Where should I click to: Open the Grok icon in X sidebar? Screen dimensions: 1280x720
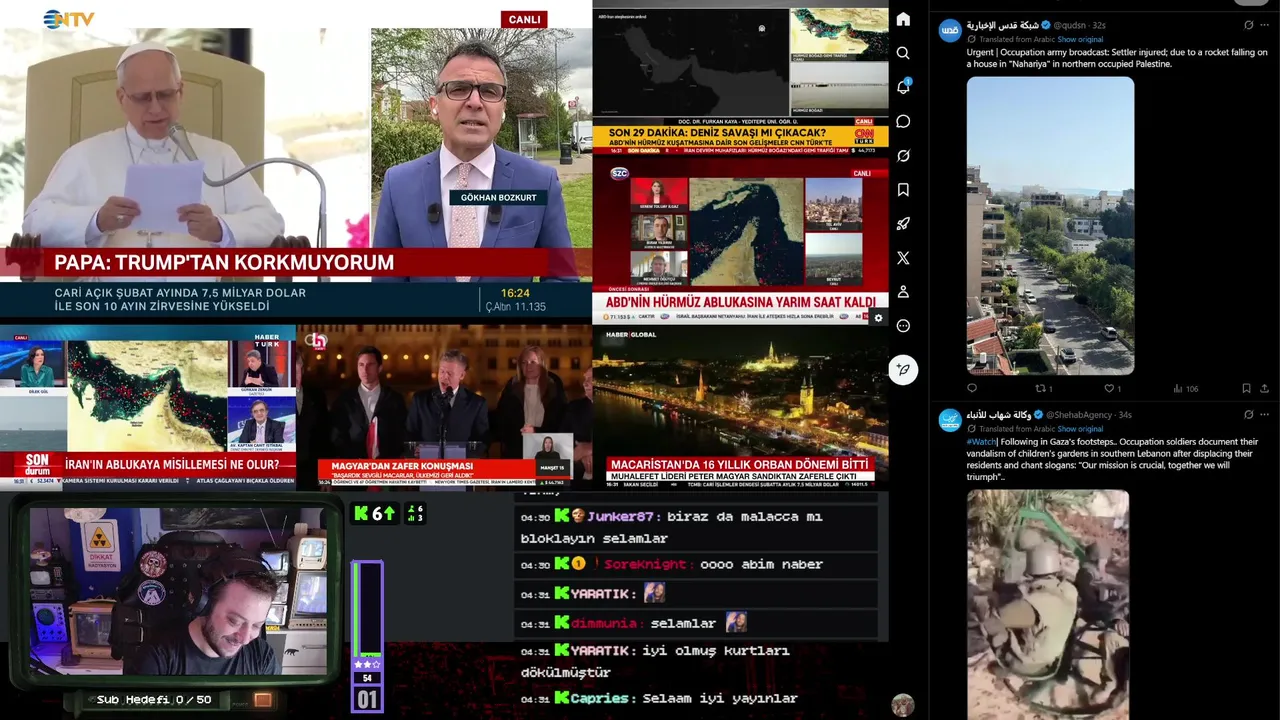pyautogui.click(x=903, y=155)
